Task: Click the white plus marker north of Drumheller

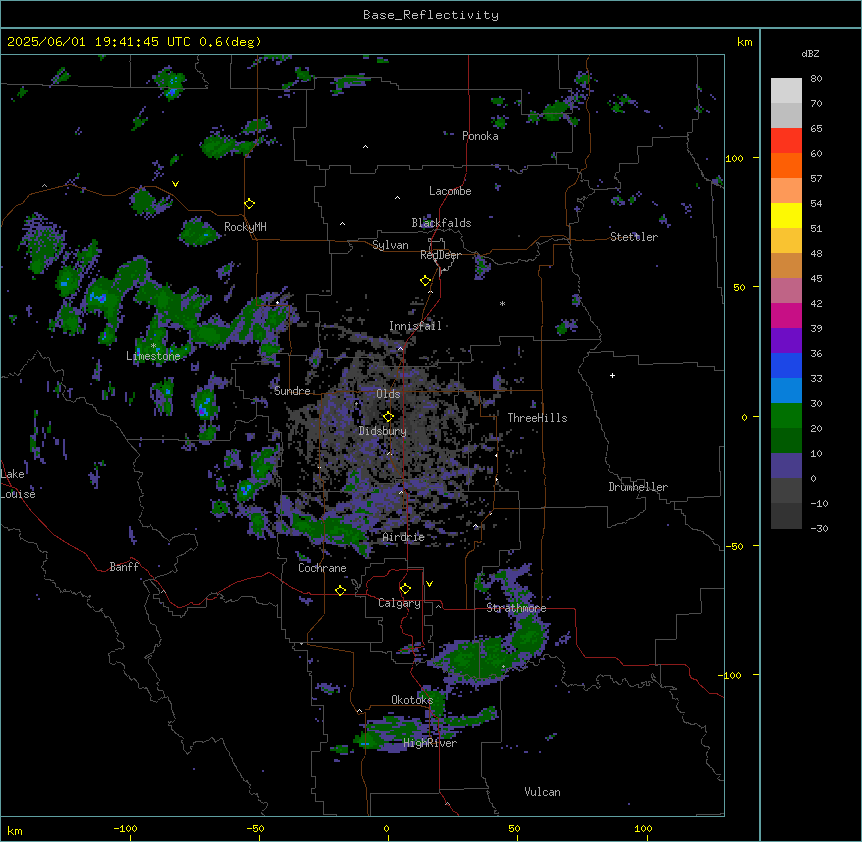Action: [612, 375]
